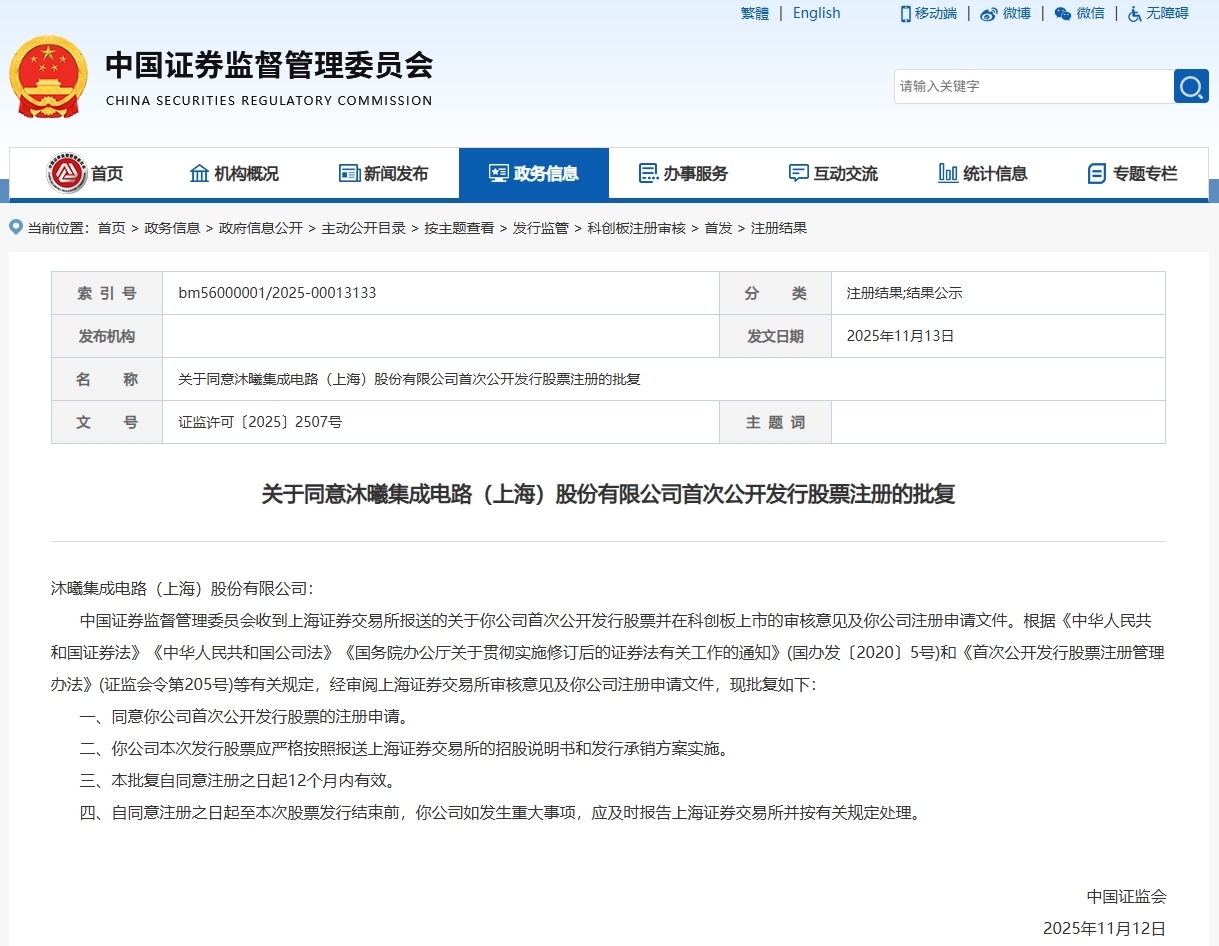
Task: Click the bold article headline
Action: (608, 494)
